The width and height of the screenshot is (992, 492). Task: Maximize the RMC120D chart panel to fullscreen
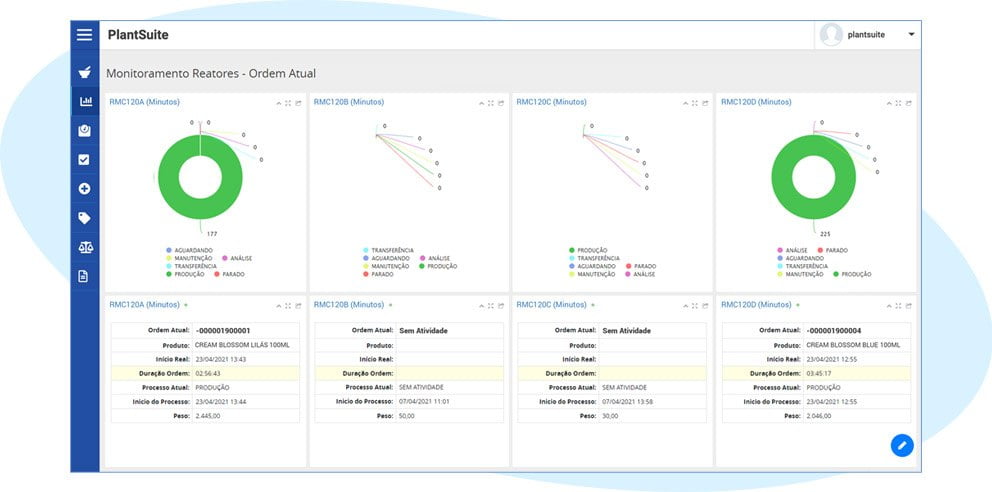[x=898, y=103]
